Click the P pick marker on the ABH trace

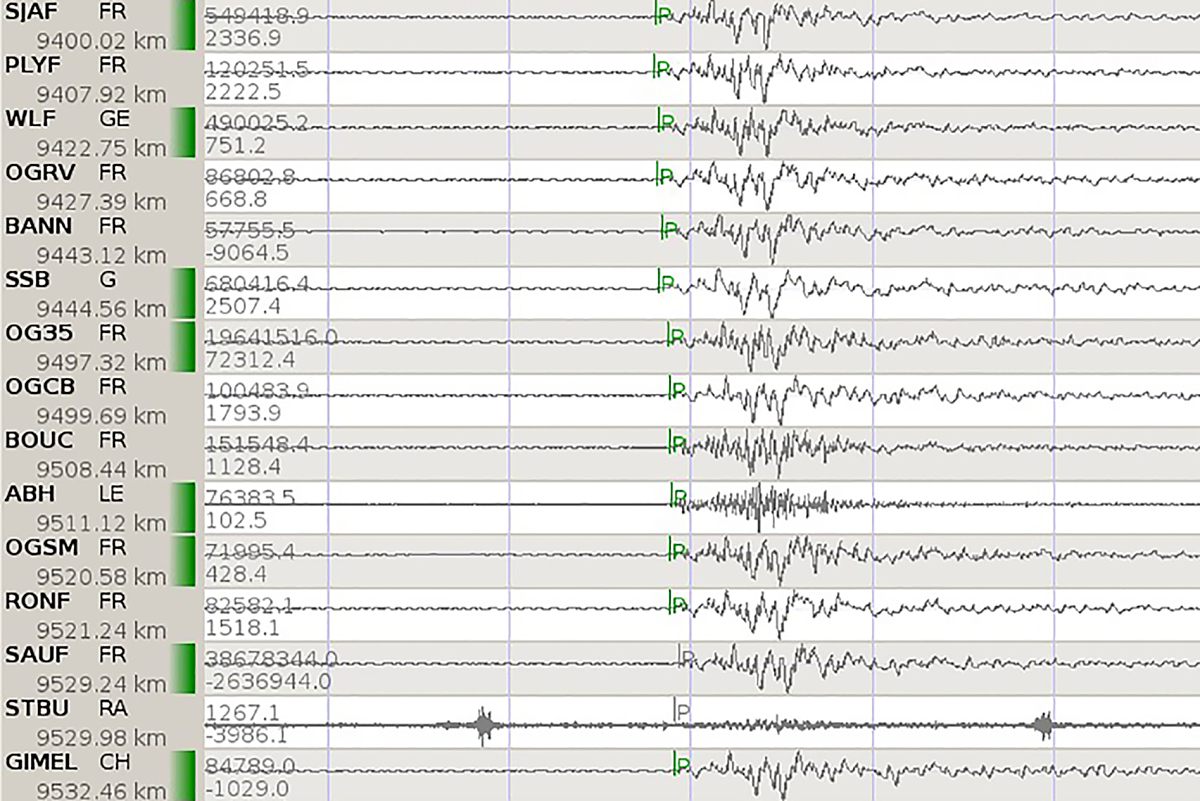pos(678,496)
